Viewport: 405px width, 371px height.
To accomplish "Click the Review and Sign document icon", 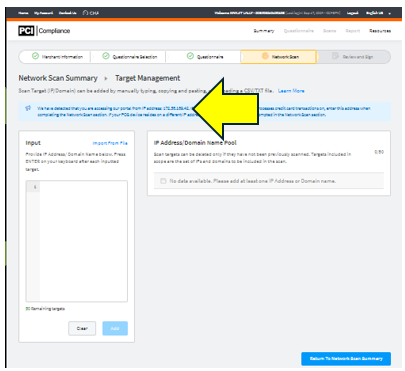I will (x=335, y=56).
